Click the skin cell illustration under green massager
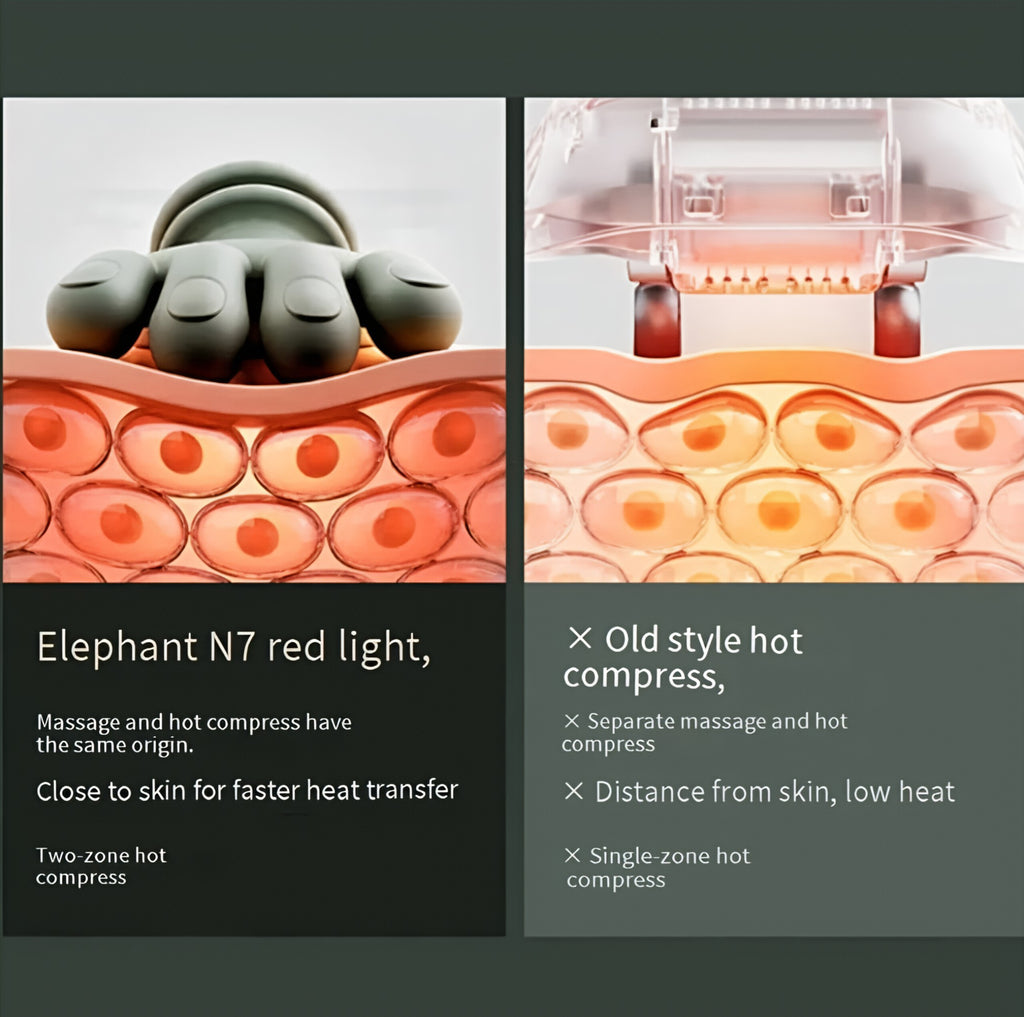 coord(254,483)
